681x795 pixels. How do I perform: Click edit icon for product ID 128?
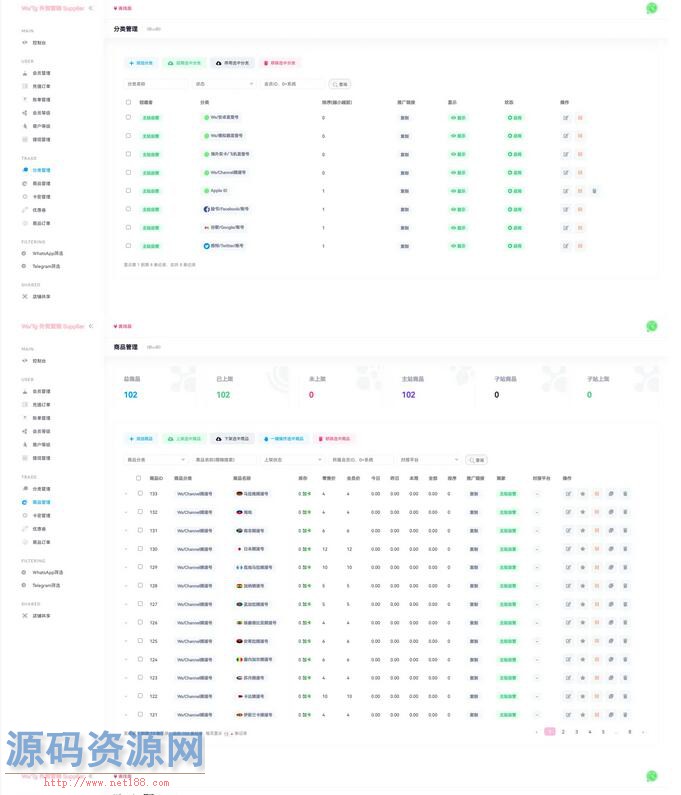click(x=568, y=586)
